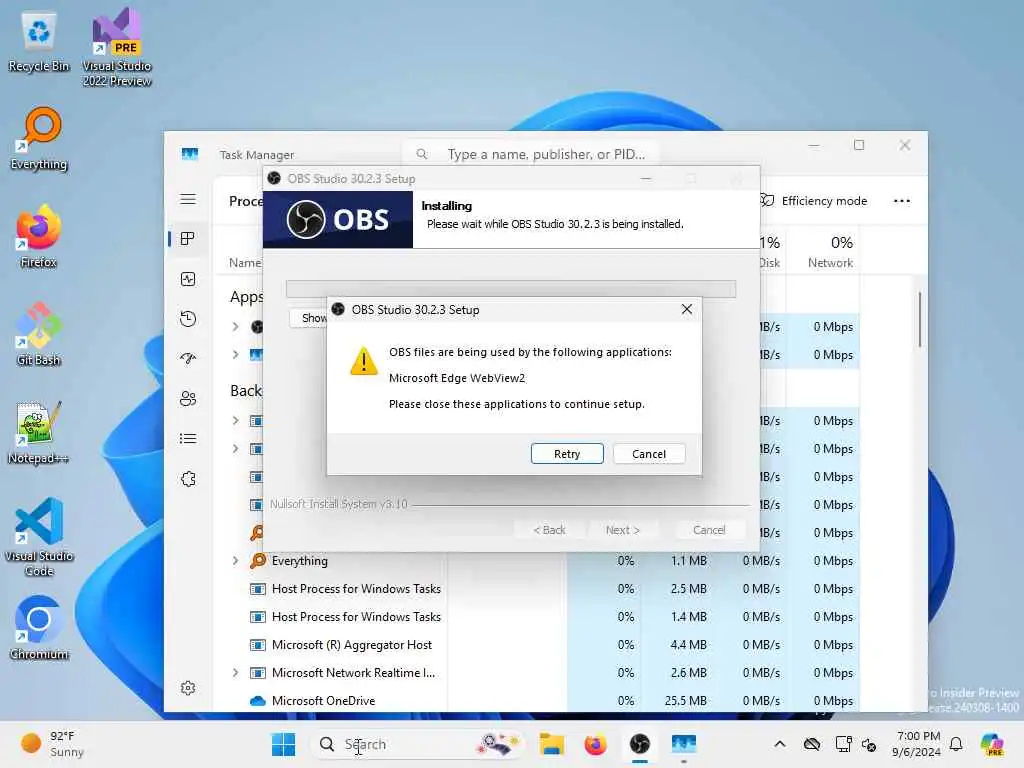
Task: Open Details page in Task Manager sidebar
Action: click(188, 438)
